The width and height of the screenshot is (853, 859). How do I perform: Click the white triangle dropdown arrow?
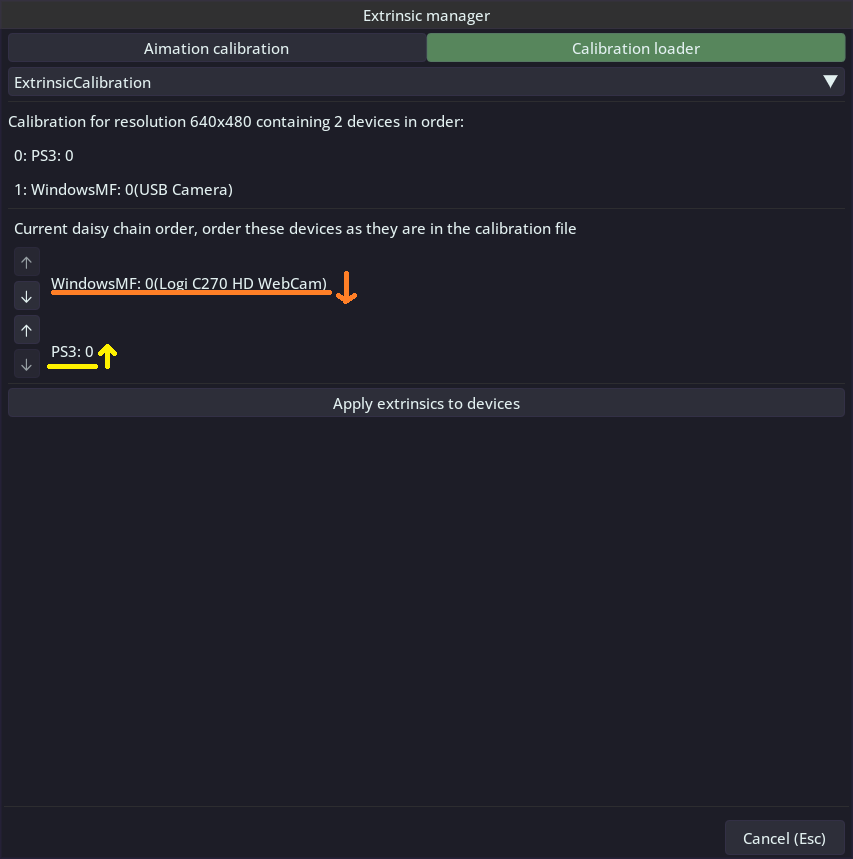tap(830, 82)
